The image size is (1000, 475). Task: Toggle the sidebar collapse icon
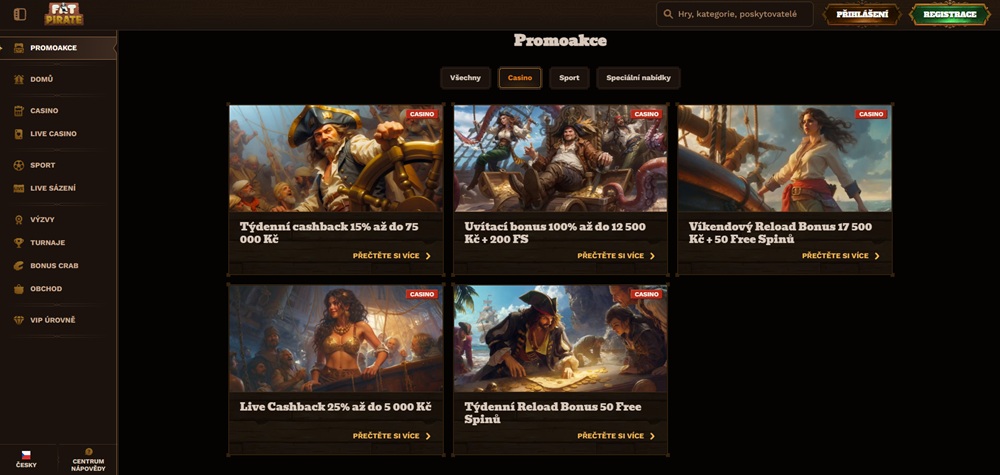point(20,14)
